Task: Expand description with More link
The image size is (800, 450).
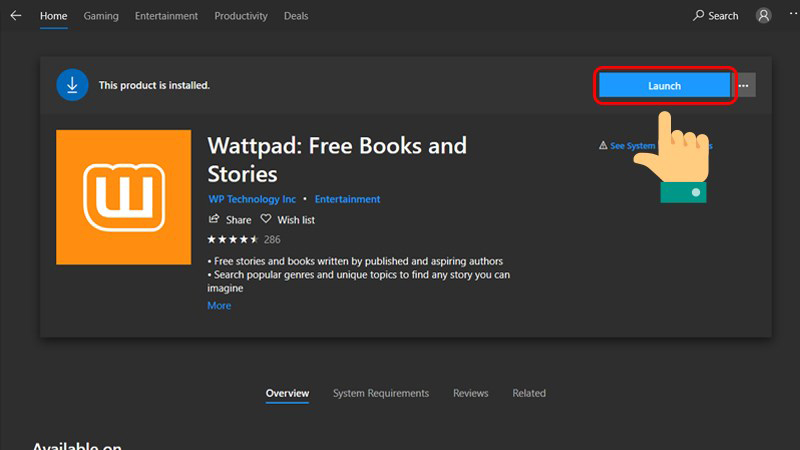Action: (x=219, y=305)
